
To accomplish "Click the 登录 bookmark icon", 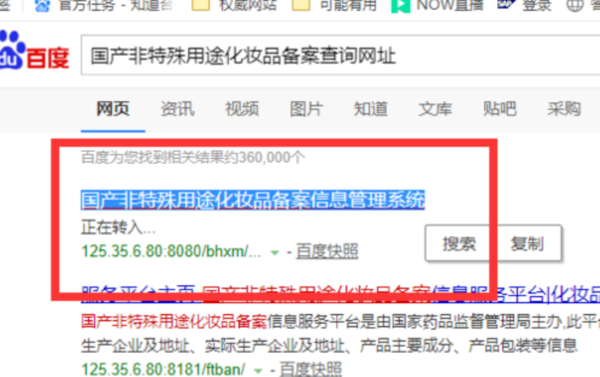I will coord(506,5).
